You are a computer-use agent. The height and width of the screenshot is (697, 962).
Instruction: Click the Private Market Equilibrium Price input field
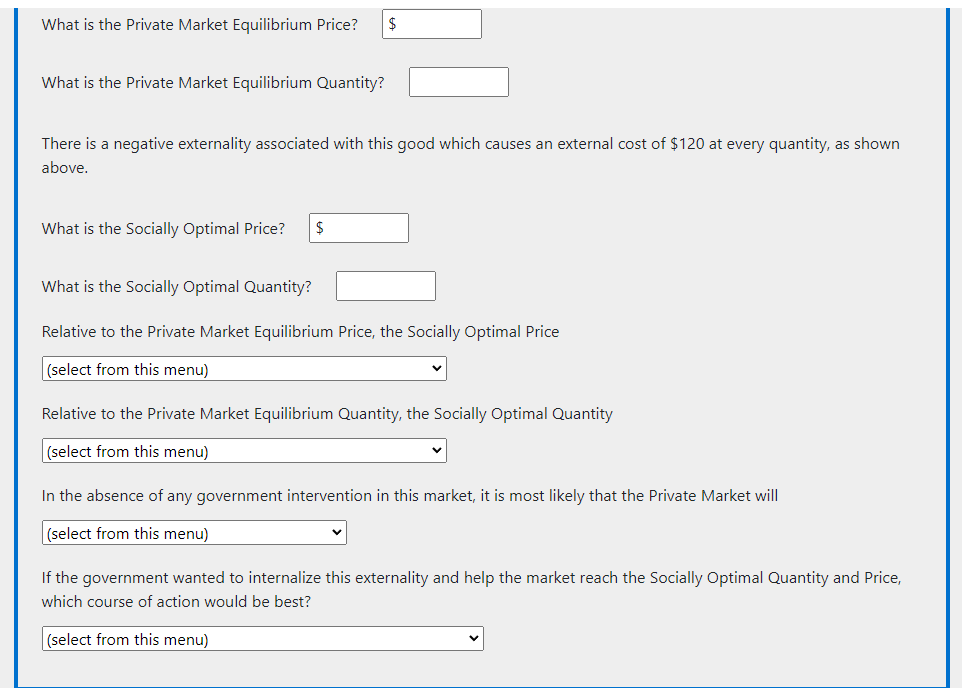coord(432,25)
